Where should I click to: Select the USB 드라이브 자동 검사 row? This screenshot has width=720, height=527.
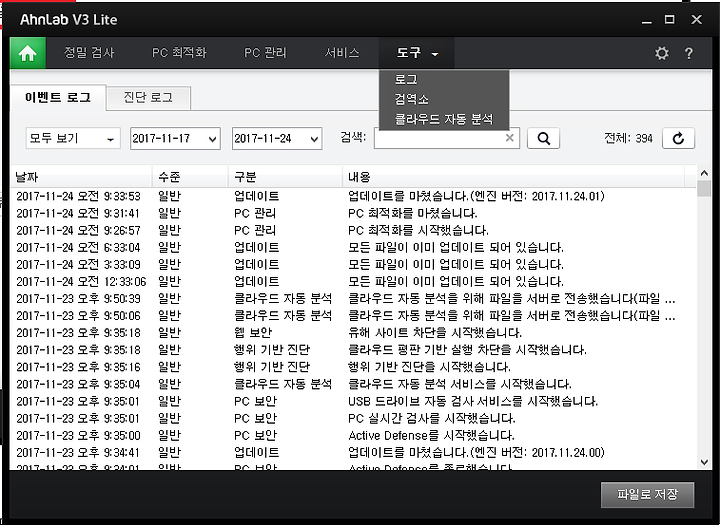click(x=353, y=401)
